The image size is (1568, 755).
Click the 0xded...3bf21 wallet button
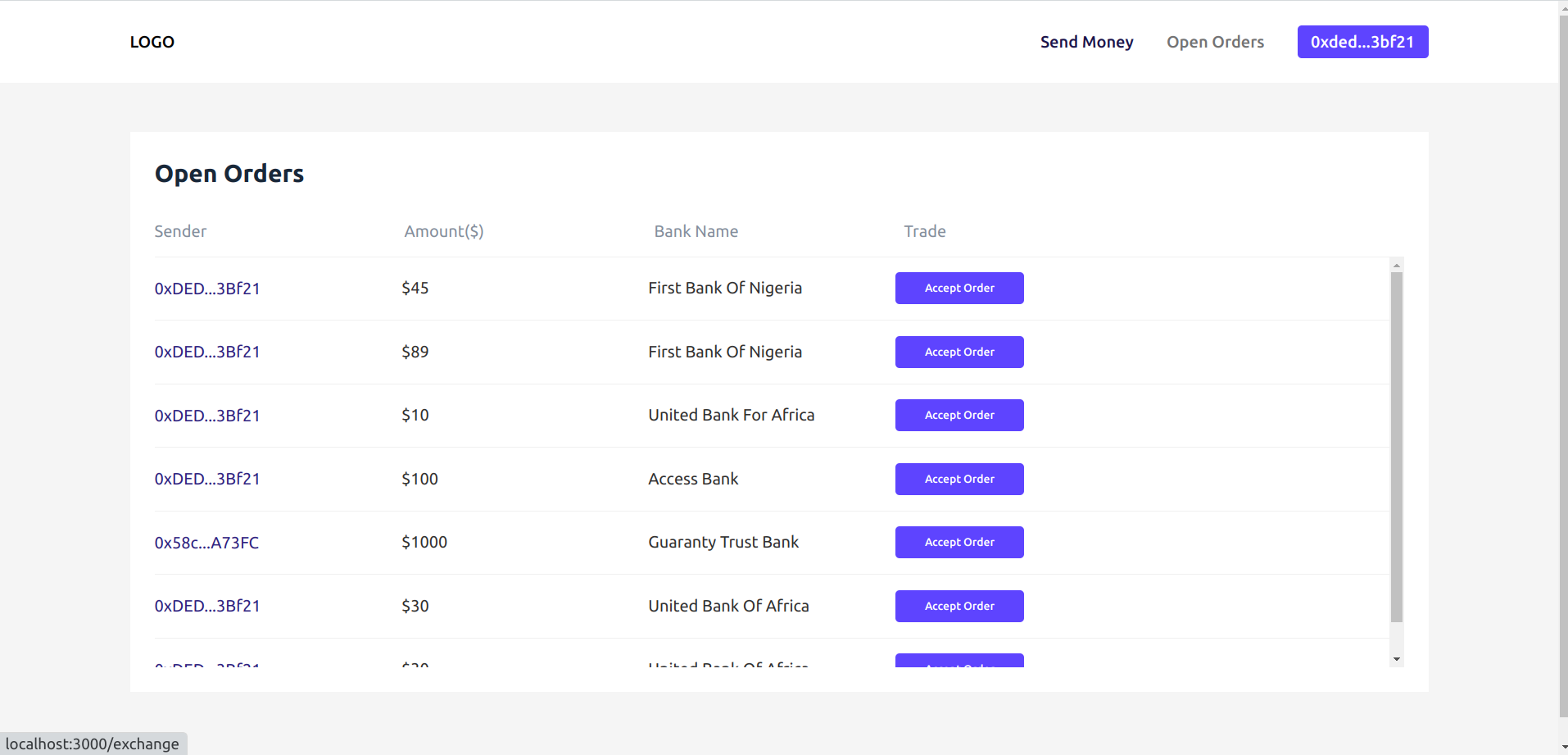point(1362,42)
